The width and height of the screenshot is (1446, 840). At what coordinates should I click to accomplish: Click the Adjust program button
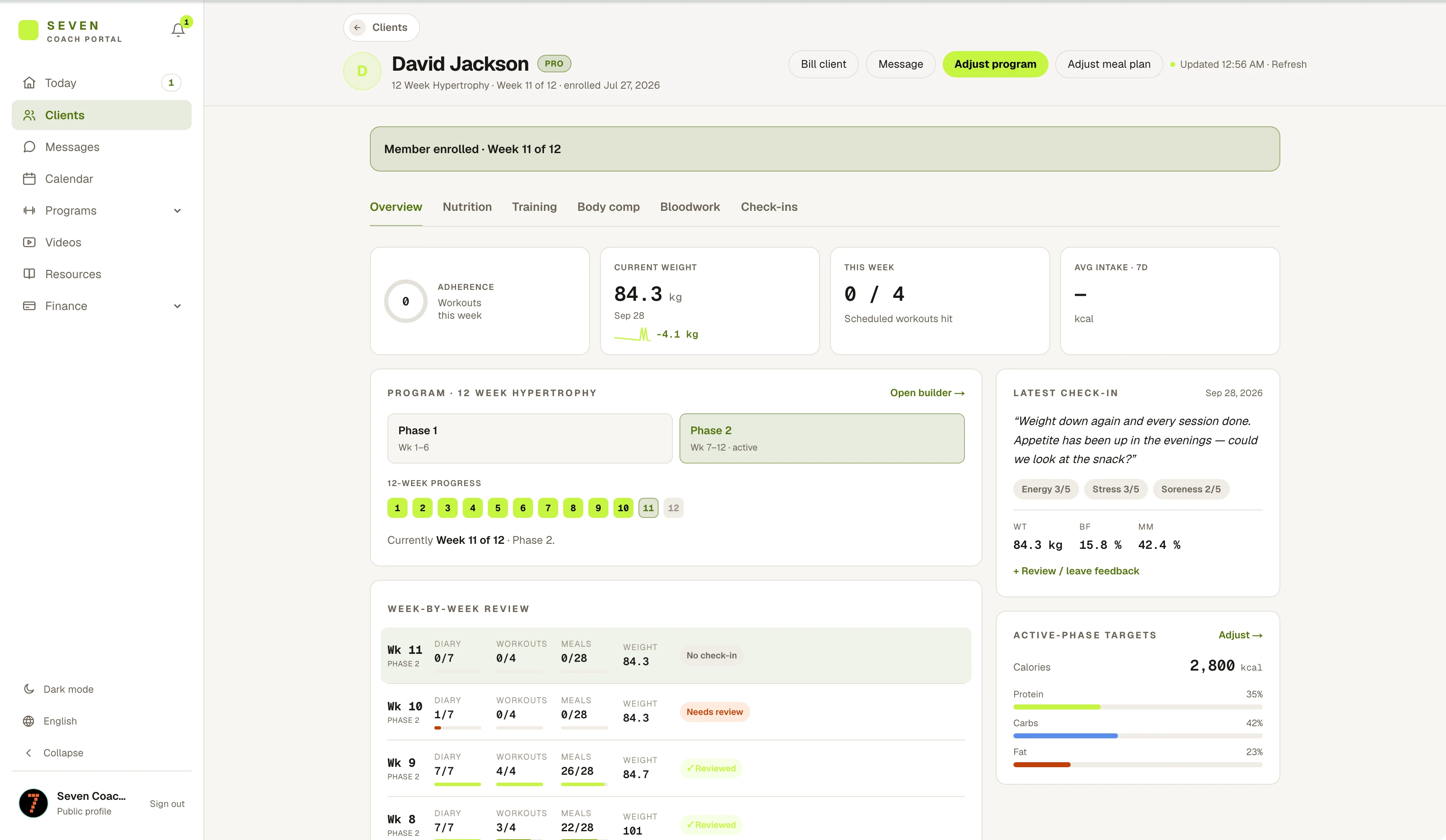(x=995, y=64)
